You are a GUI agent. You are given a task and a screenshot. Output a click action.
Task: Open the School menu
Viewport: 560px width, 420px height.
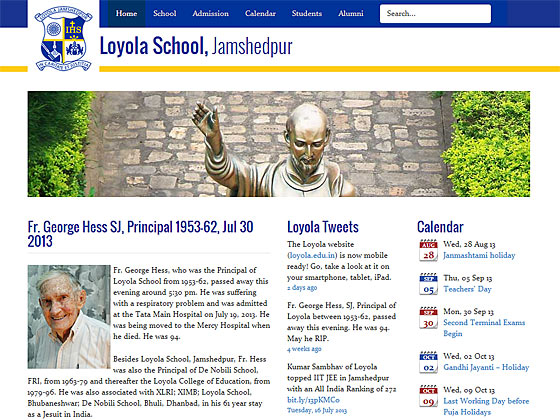click(x=165, y=14)
